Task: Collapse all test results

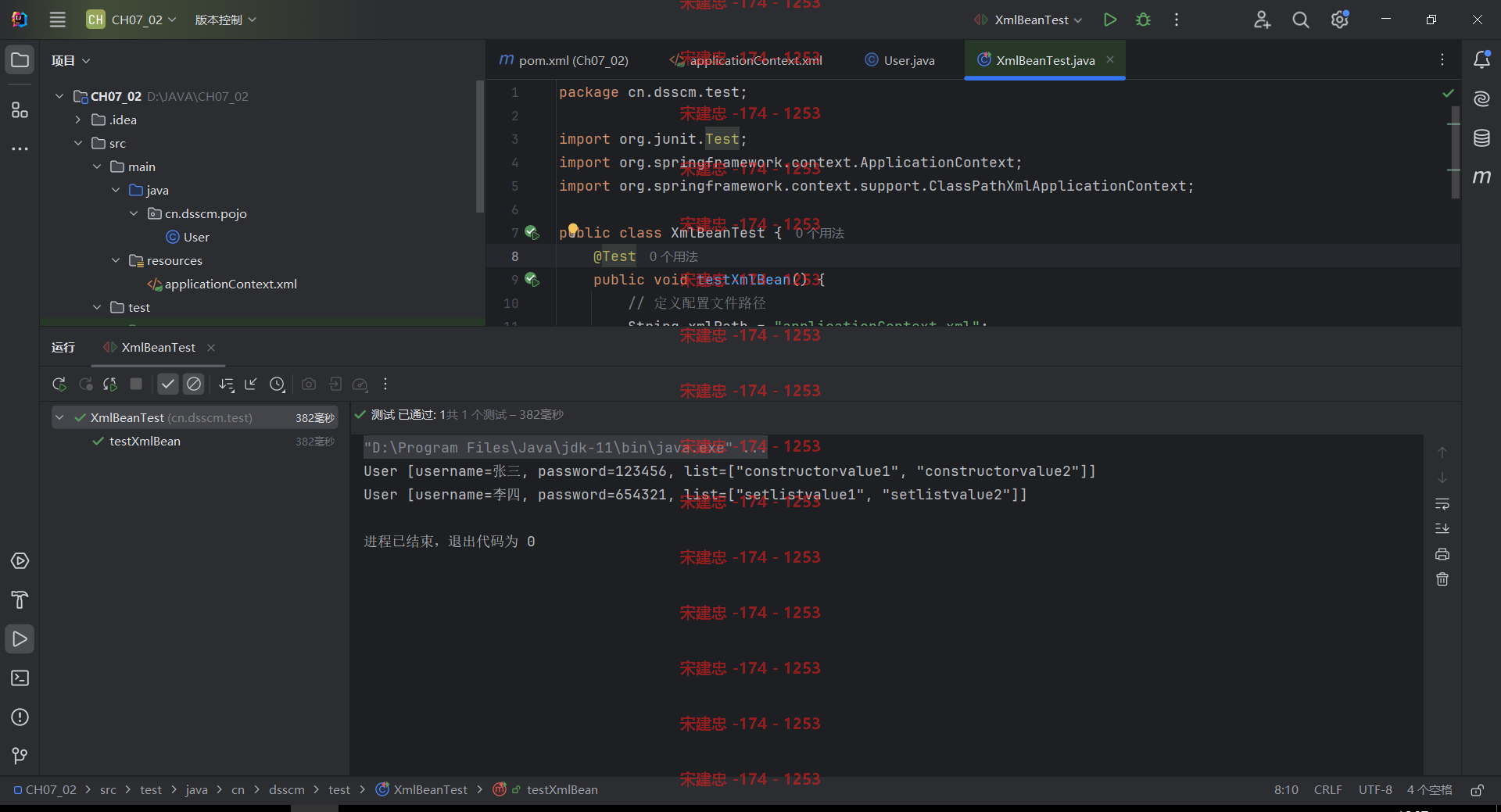Action: tap(251, 384)
